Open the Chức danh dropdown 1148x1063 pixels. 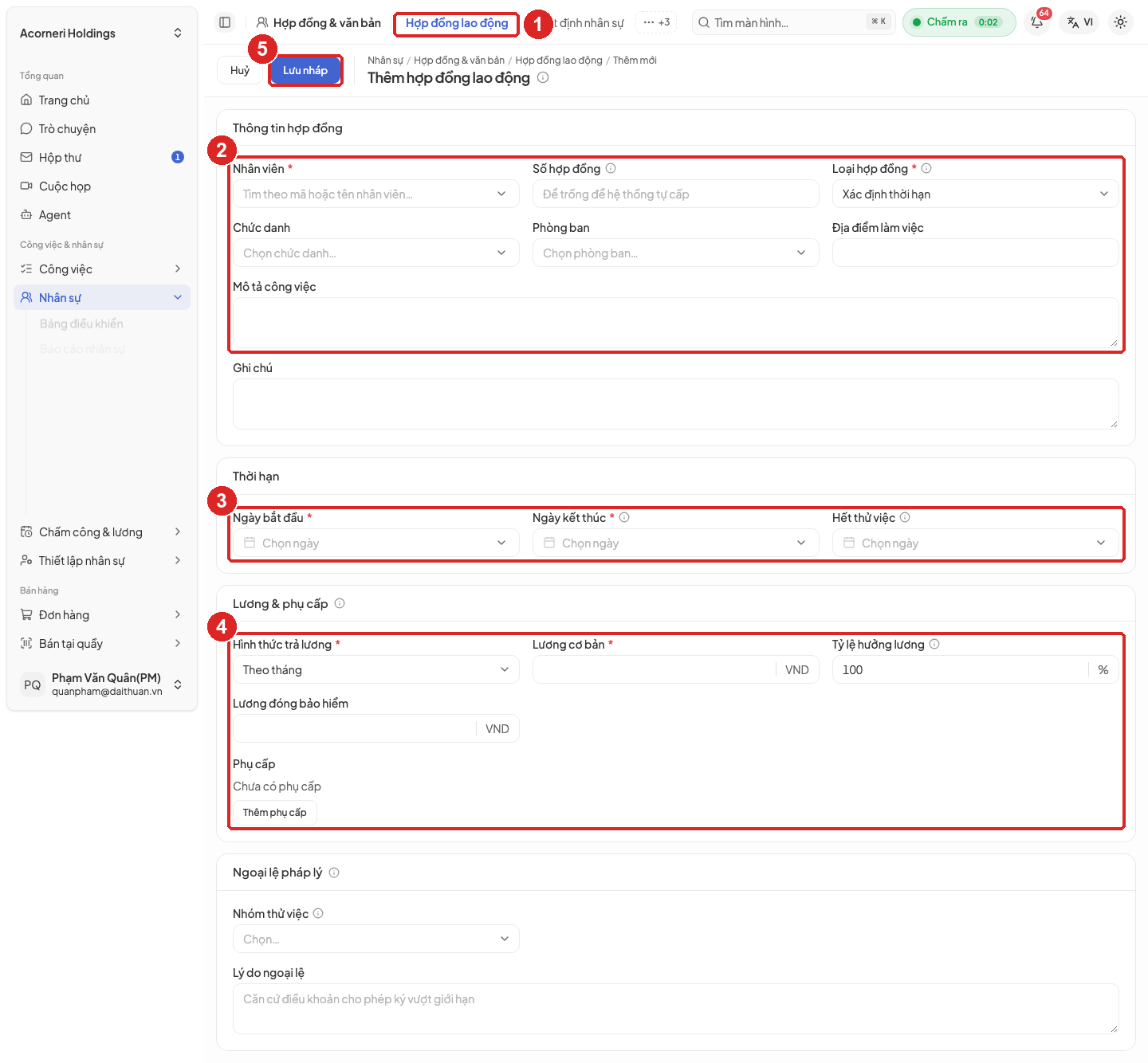376,253
